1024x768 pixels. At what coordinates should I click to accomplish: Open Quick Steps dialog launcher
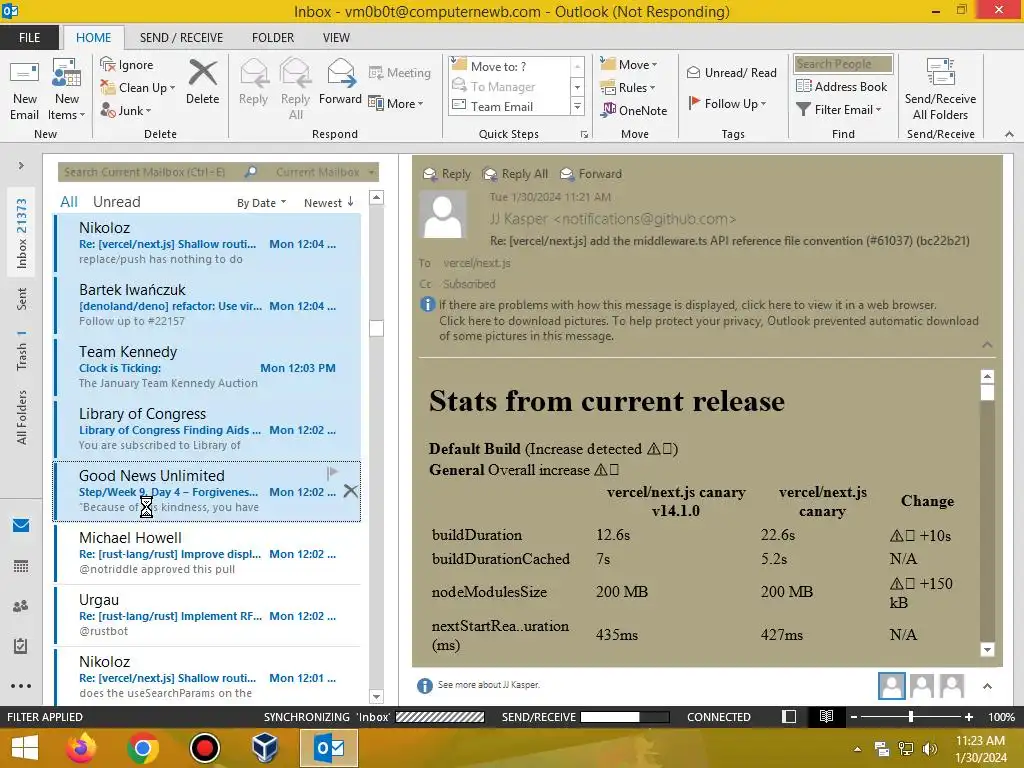click(584, 135)
